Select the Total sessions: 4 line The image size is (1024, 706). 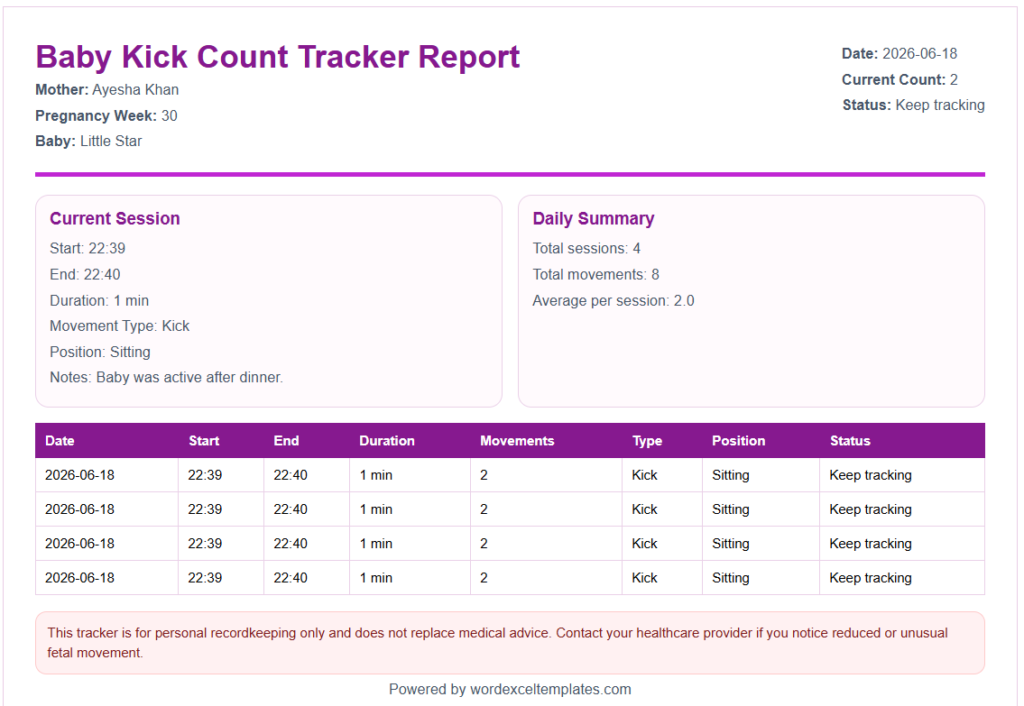pos(586,248)
